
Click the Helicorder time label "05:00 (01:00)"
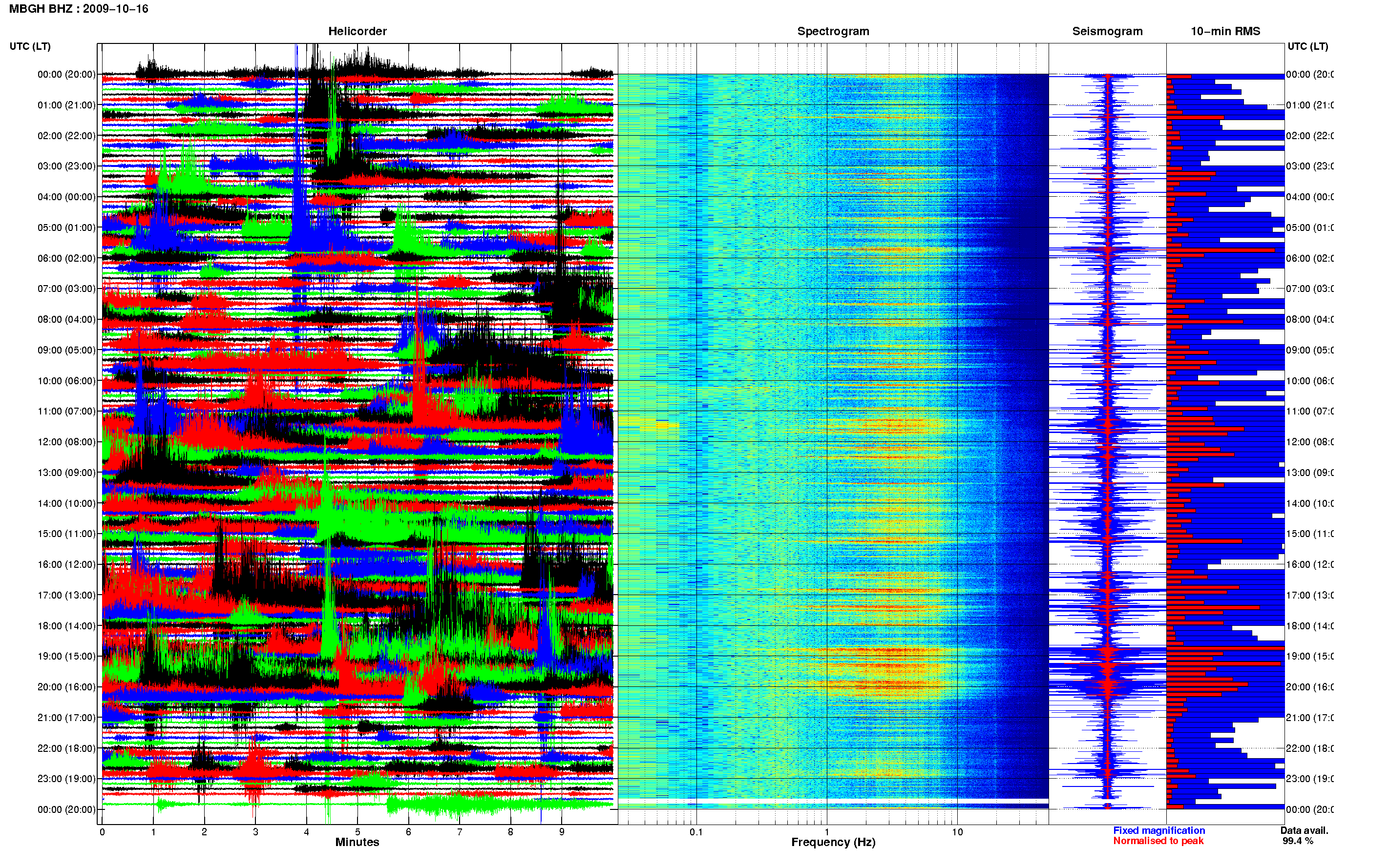(x=66, y=227)
